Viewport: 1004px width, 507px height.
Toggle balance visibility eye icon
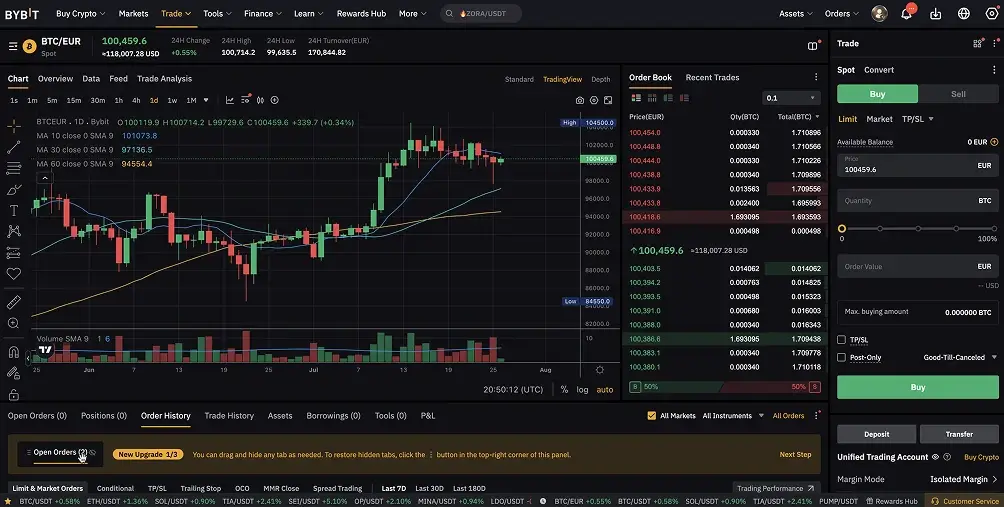[935, 457]
